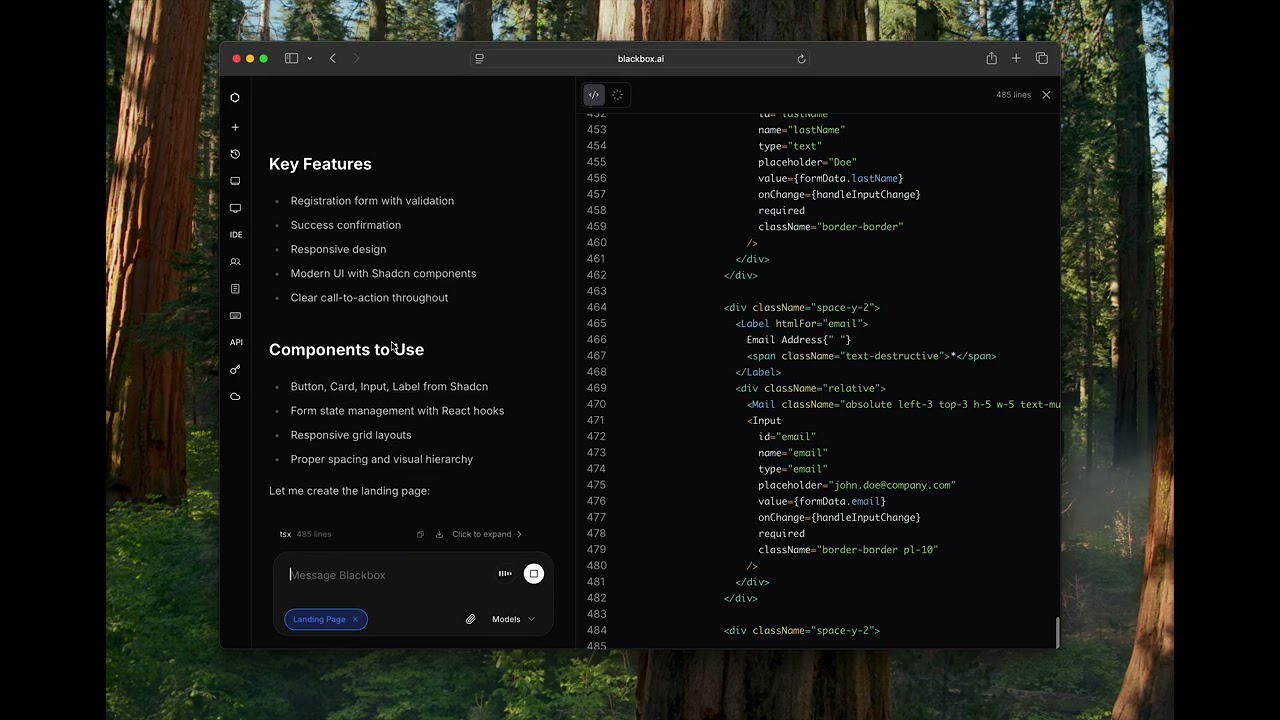Click line 470 Mail className code

pyautogui.click(x=903, y=404)
